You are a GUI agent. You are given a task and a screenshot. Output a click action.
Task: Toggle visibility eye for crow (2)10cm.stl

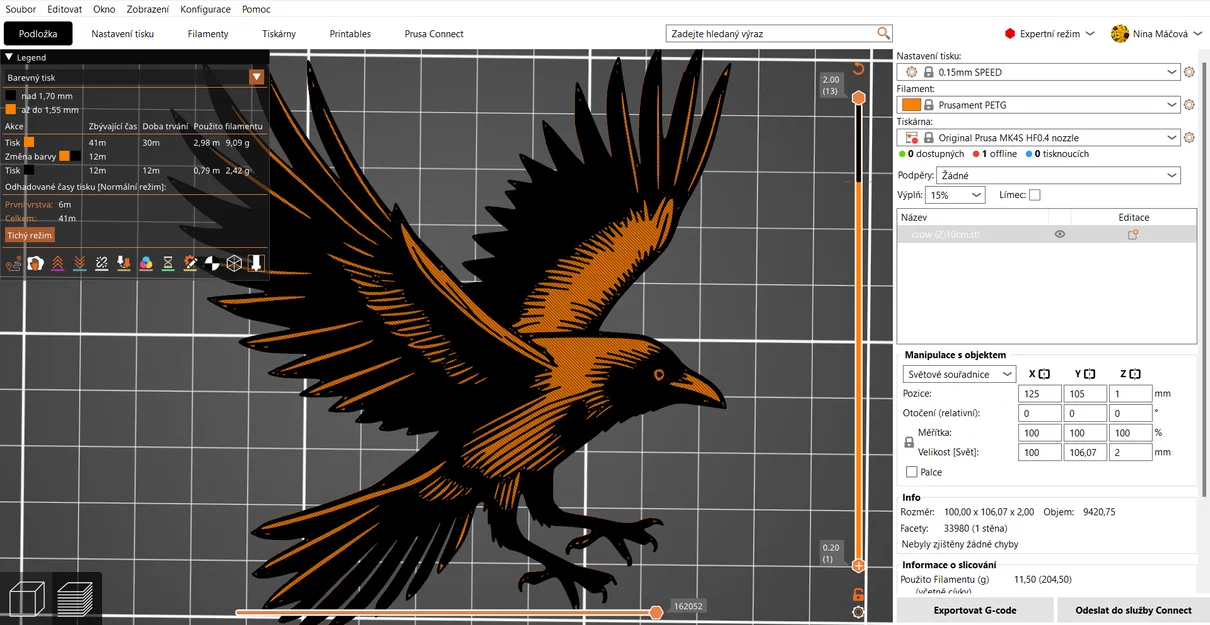coord(1059,234)
